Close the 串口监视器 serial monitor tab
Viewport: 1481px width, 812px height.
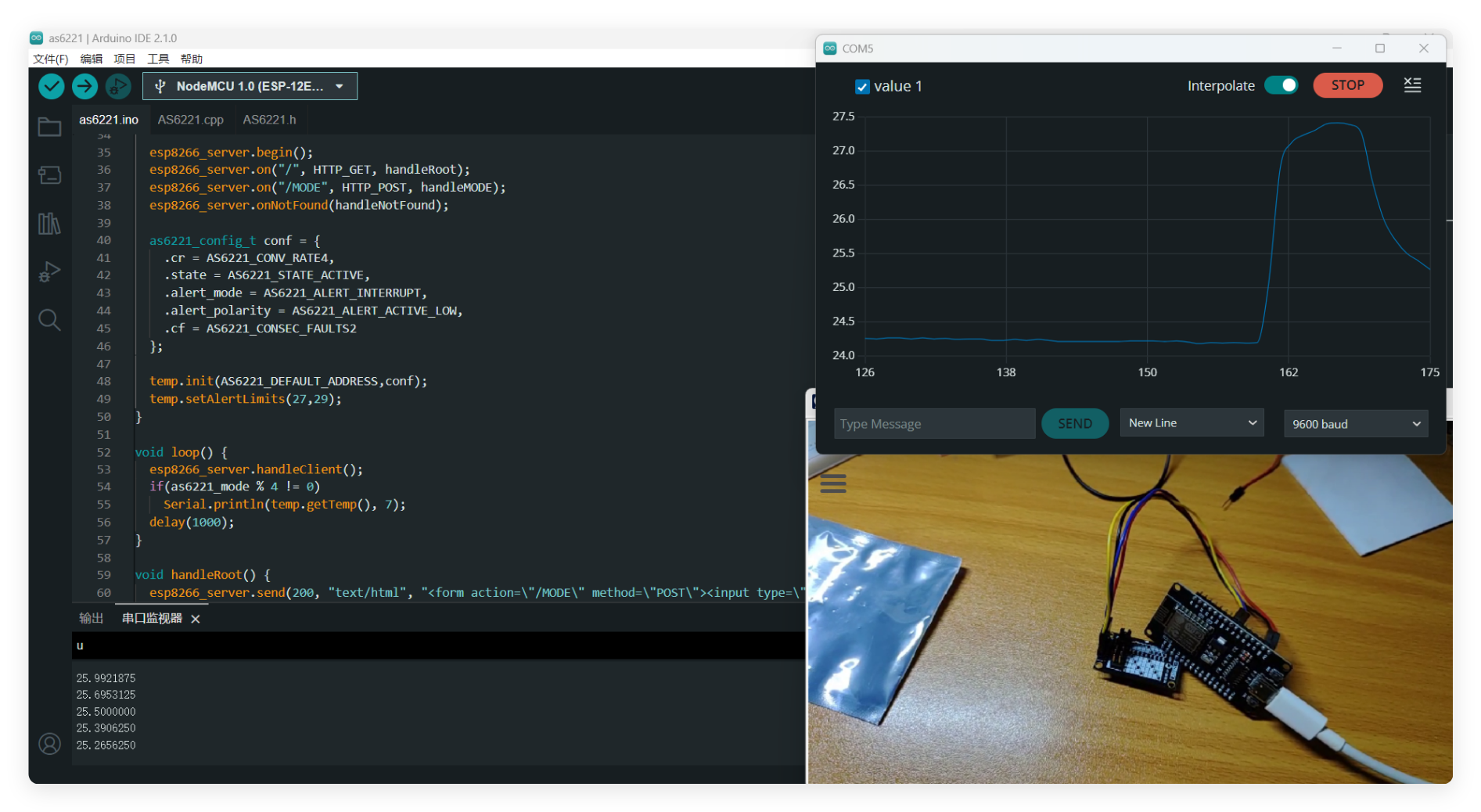click(196, 619)
